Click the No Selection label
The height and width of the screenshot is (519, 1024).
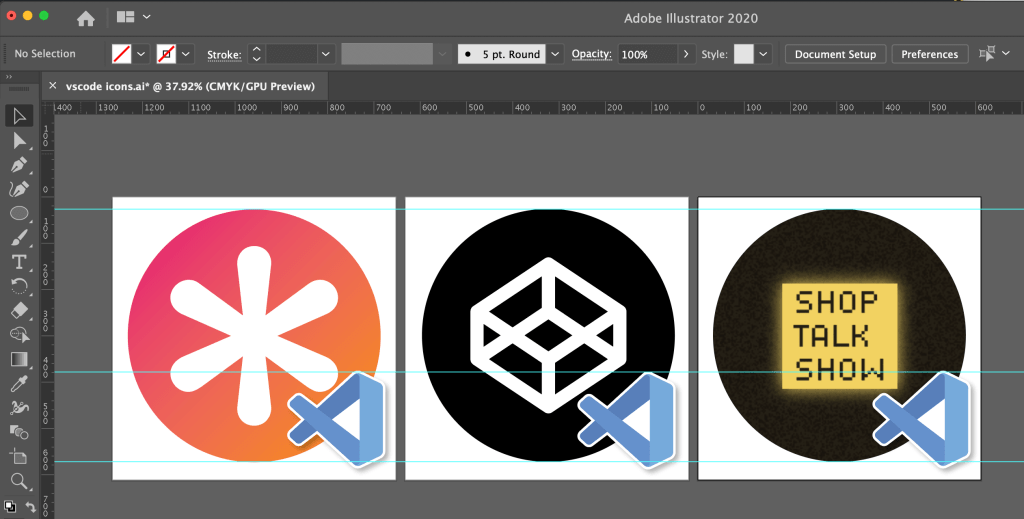tap(45, 54)
